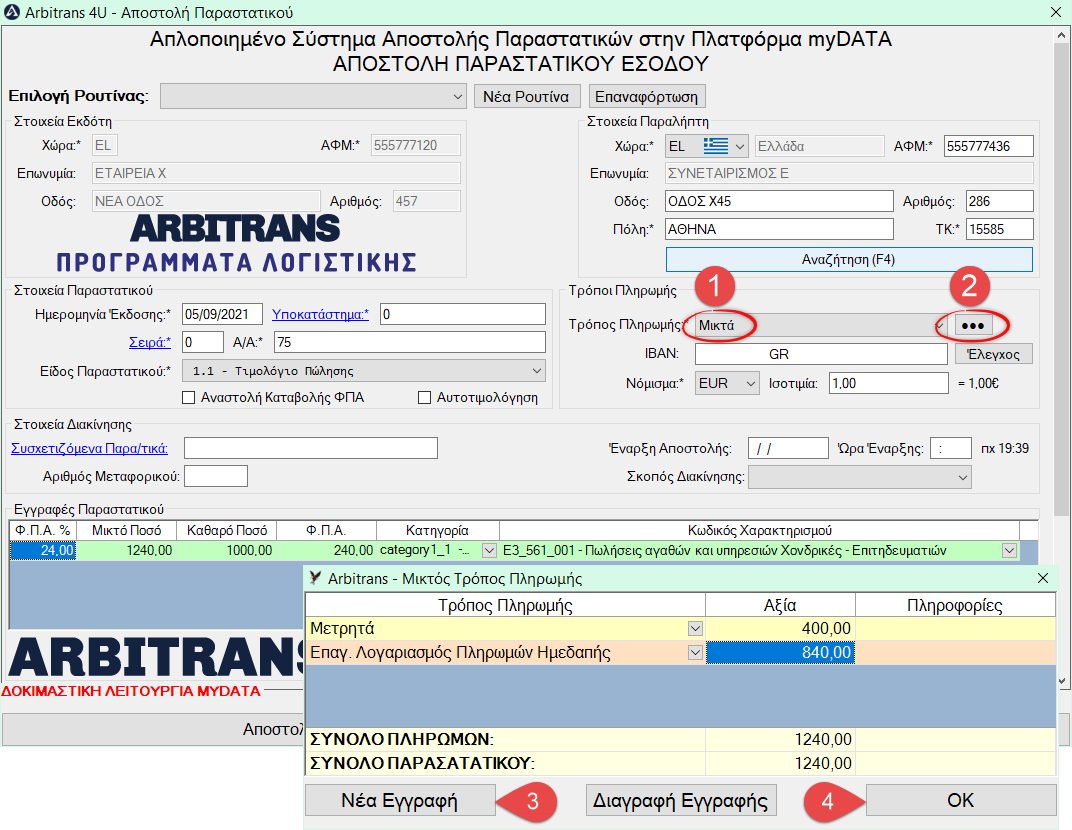Click the Mixed Payment dialog title icon
The height and width of the screenshot is (830, 1072).
[x=314, y=578]
